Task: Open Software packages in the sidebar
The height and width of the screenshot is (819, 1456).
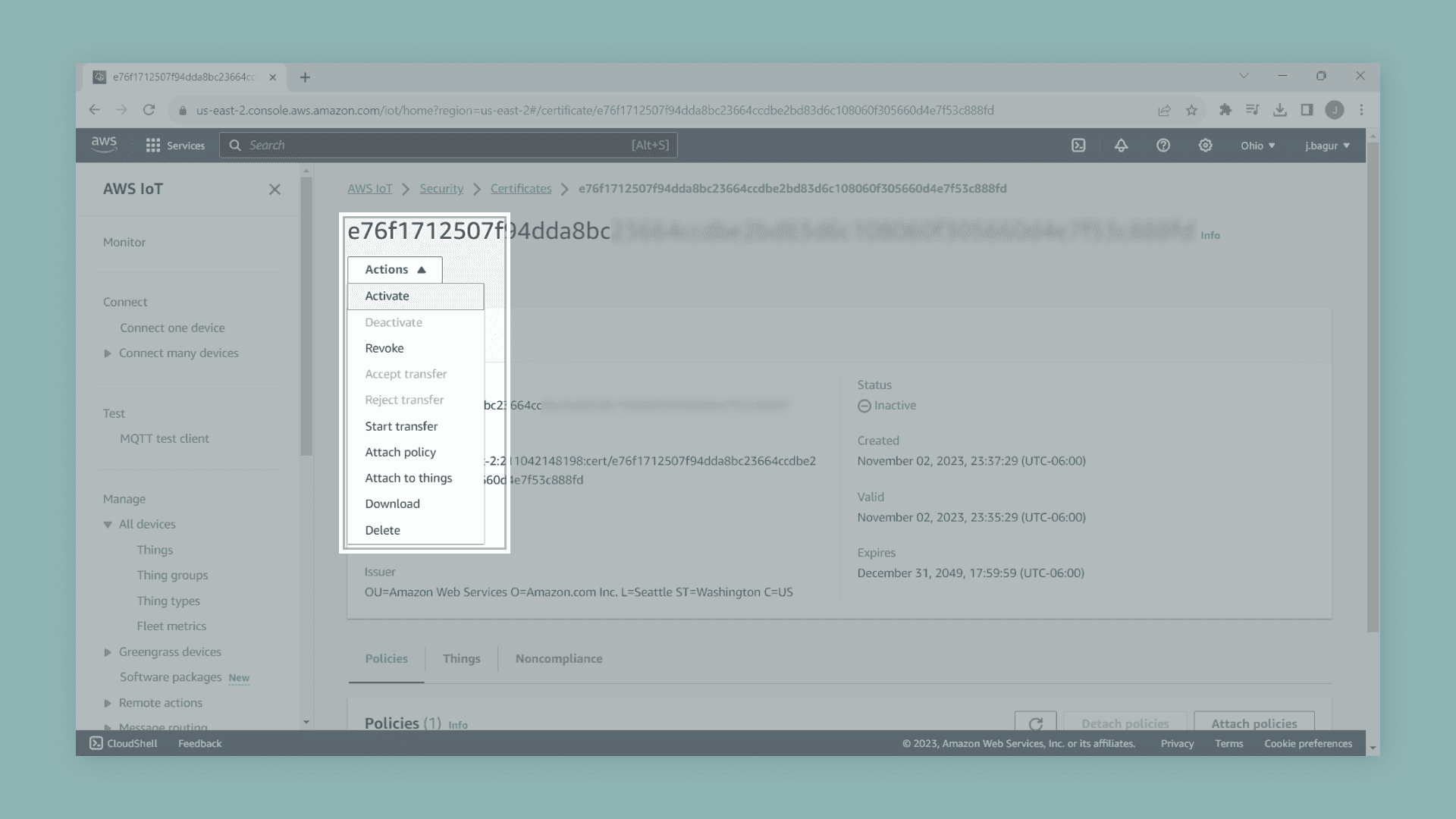Action: 171,677
